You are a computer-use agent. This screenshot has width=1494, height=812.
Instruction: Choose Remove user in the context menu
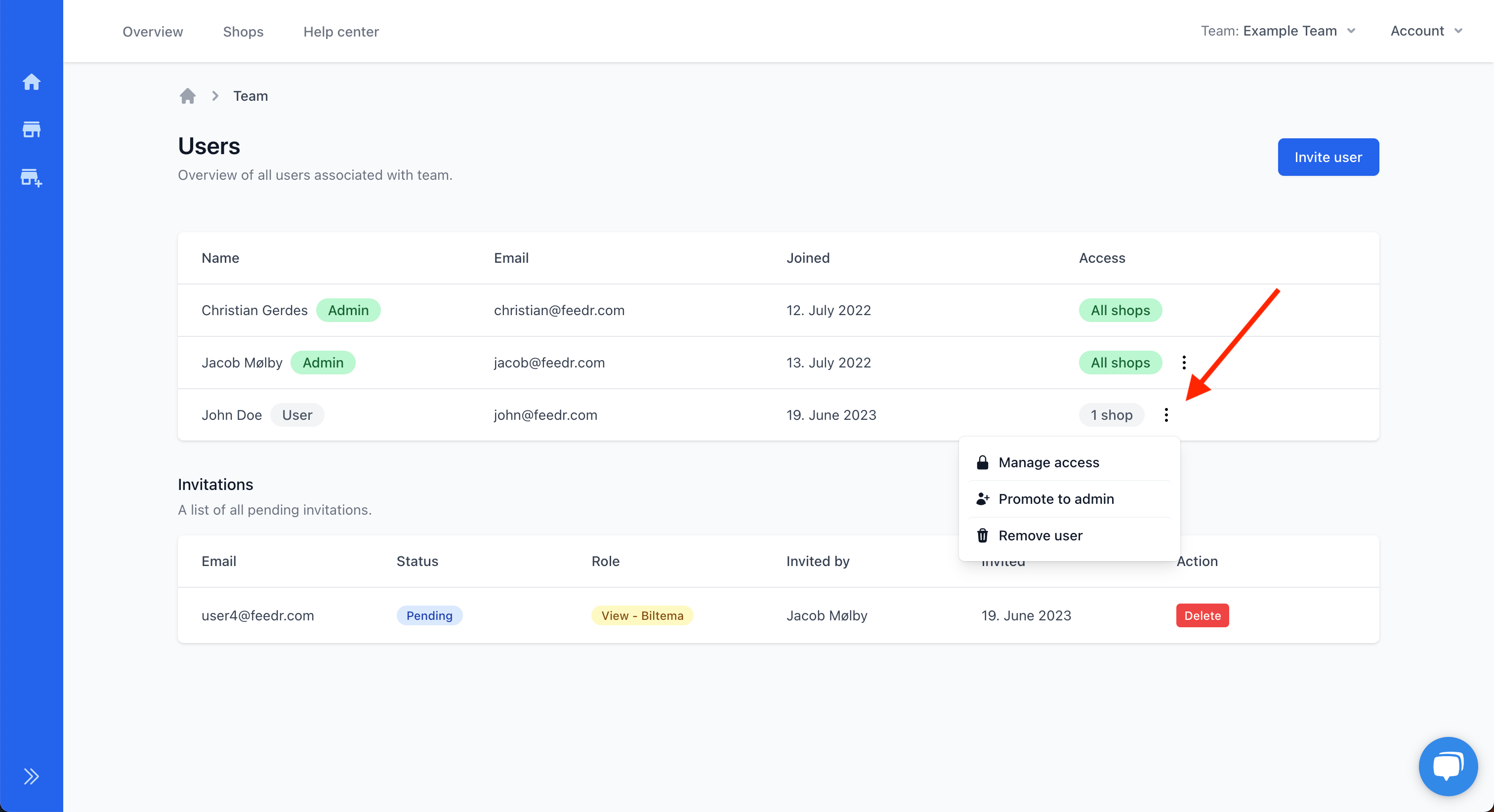pyautogui.click(x=1040, y=535)
